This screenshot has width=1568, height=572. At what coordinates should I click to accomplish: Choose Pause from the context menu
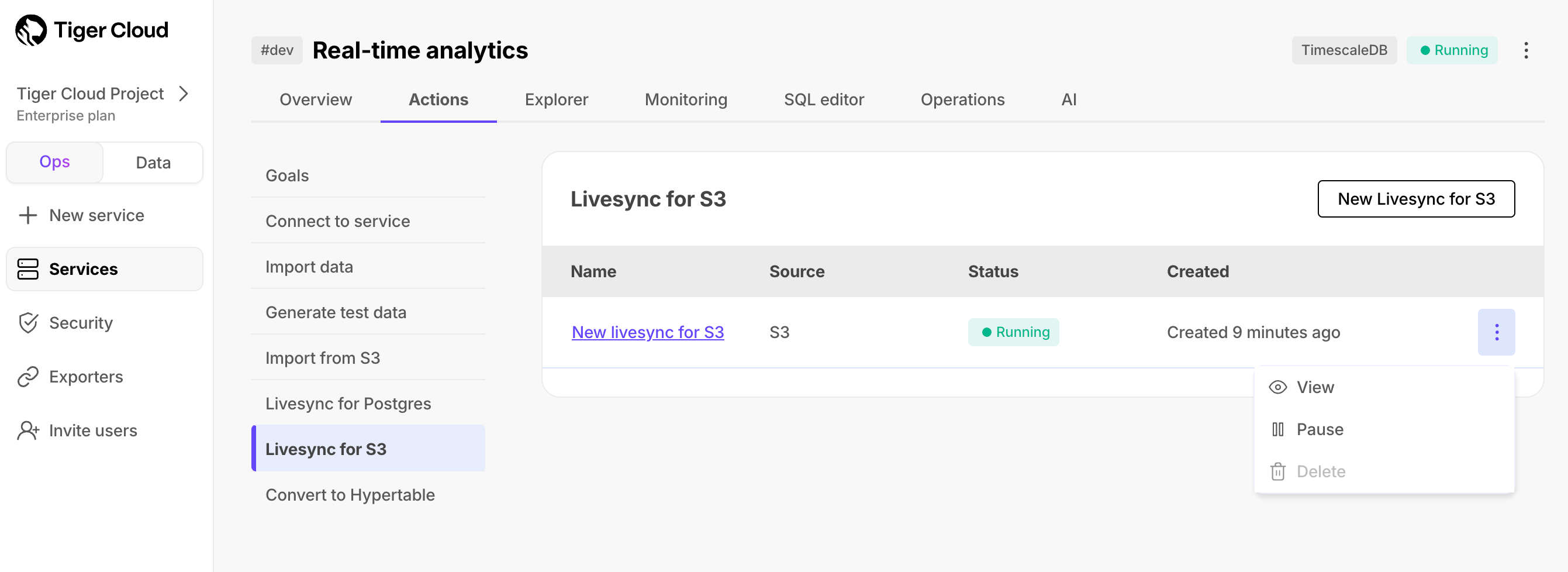pyautogui.click(x=1384, y=429)
